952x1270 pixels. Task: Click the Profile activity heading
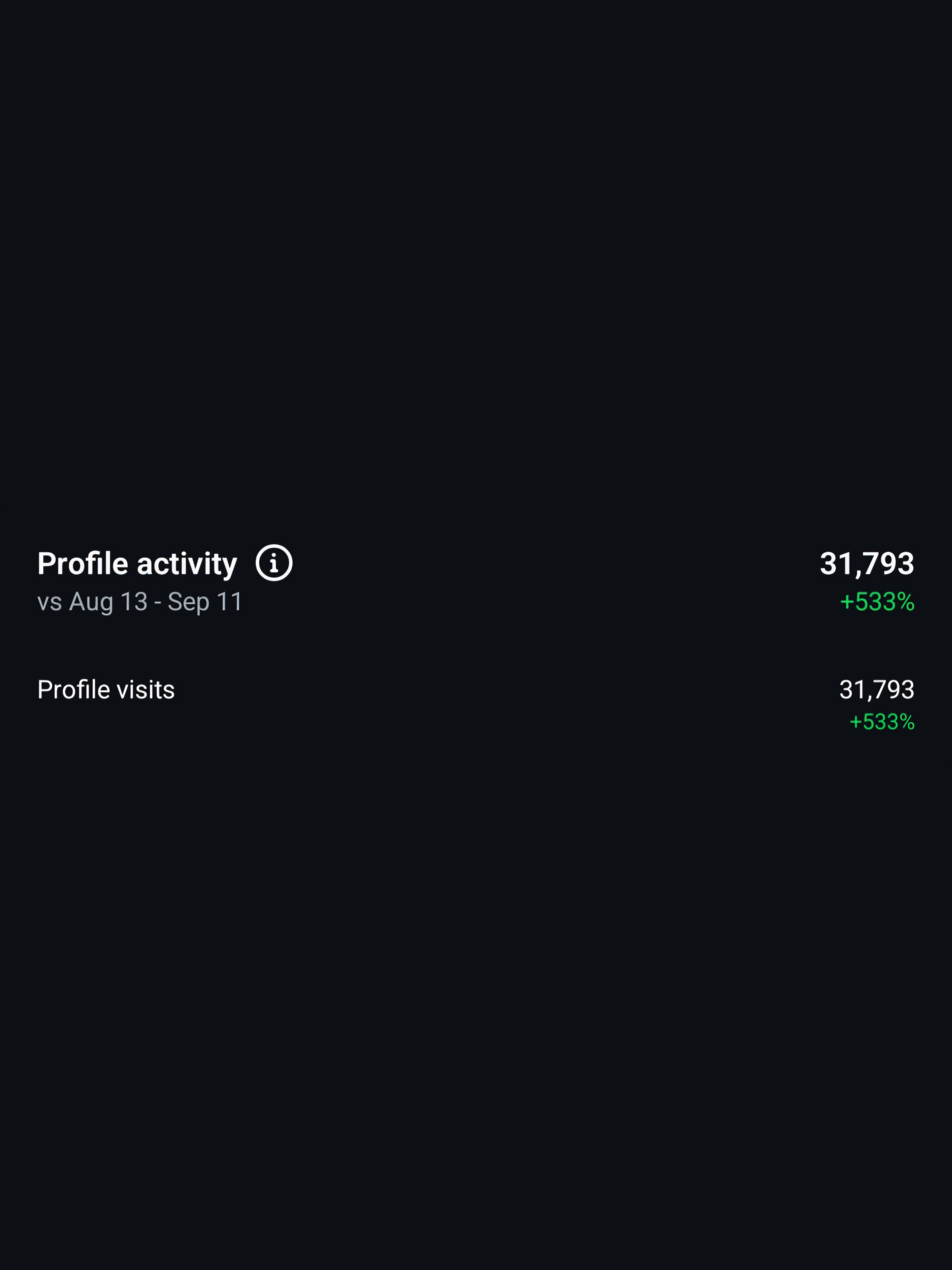137,564
